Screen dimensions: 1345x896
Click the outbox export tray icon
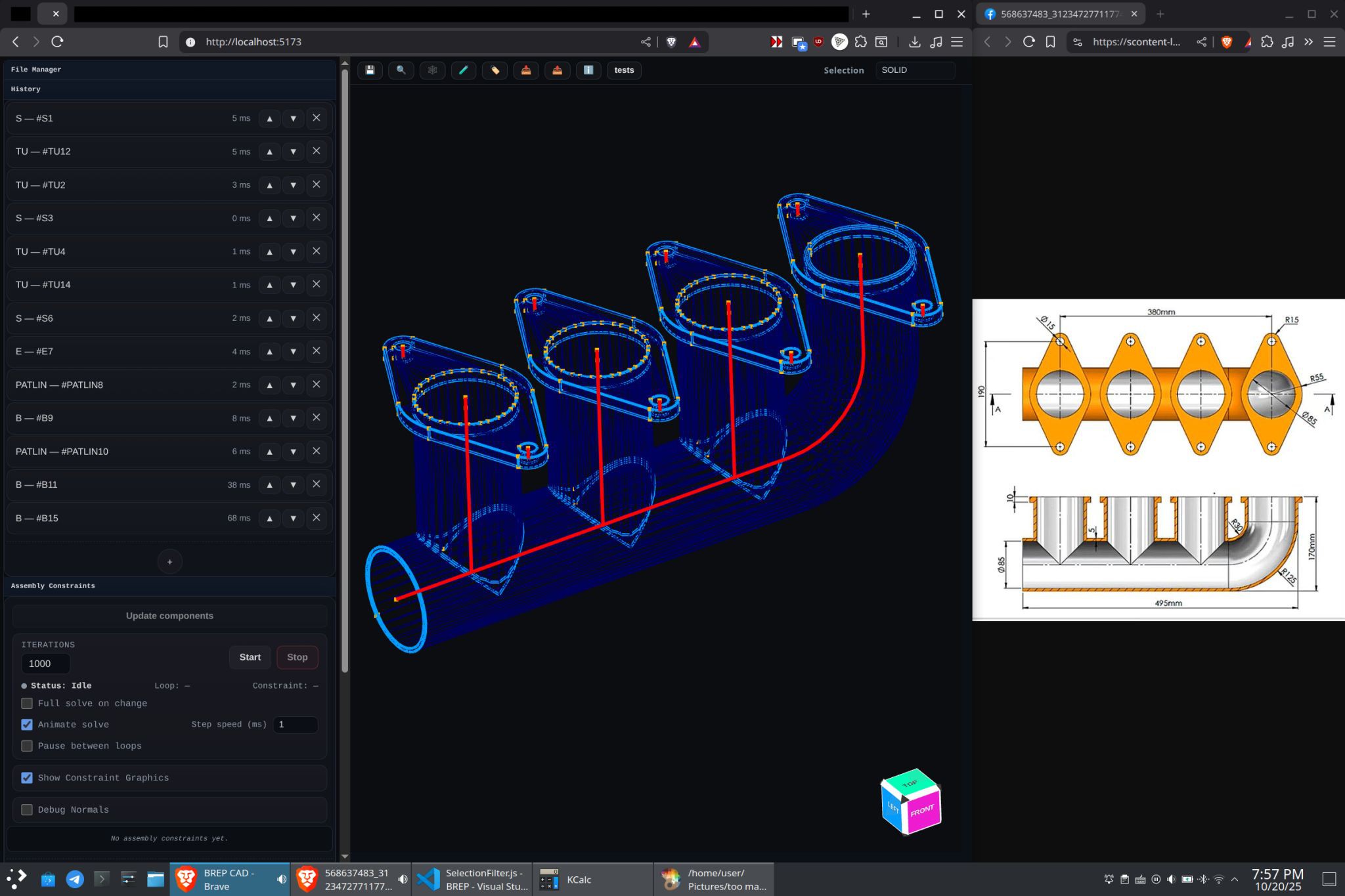click(557, 70)
